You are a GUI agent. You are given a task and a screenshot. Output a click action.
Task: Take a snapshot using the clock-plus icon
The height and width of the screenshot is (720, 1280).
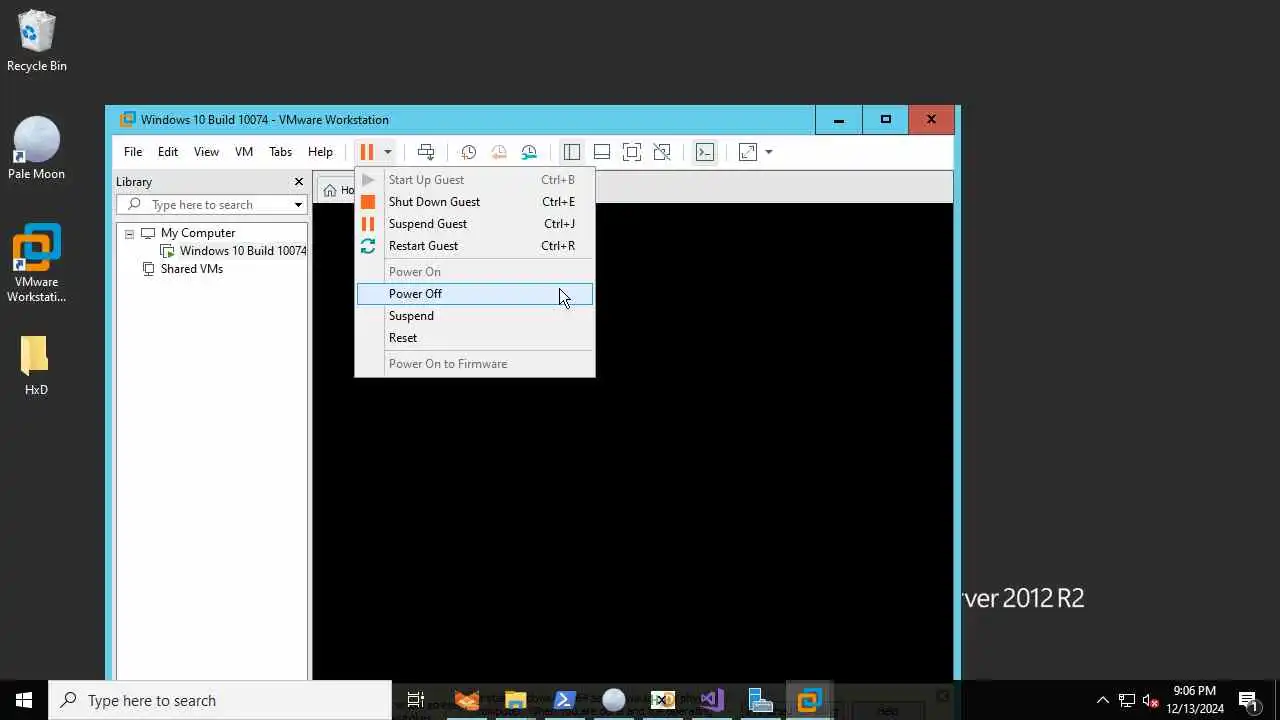coord(468,152)
